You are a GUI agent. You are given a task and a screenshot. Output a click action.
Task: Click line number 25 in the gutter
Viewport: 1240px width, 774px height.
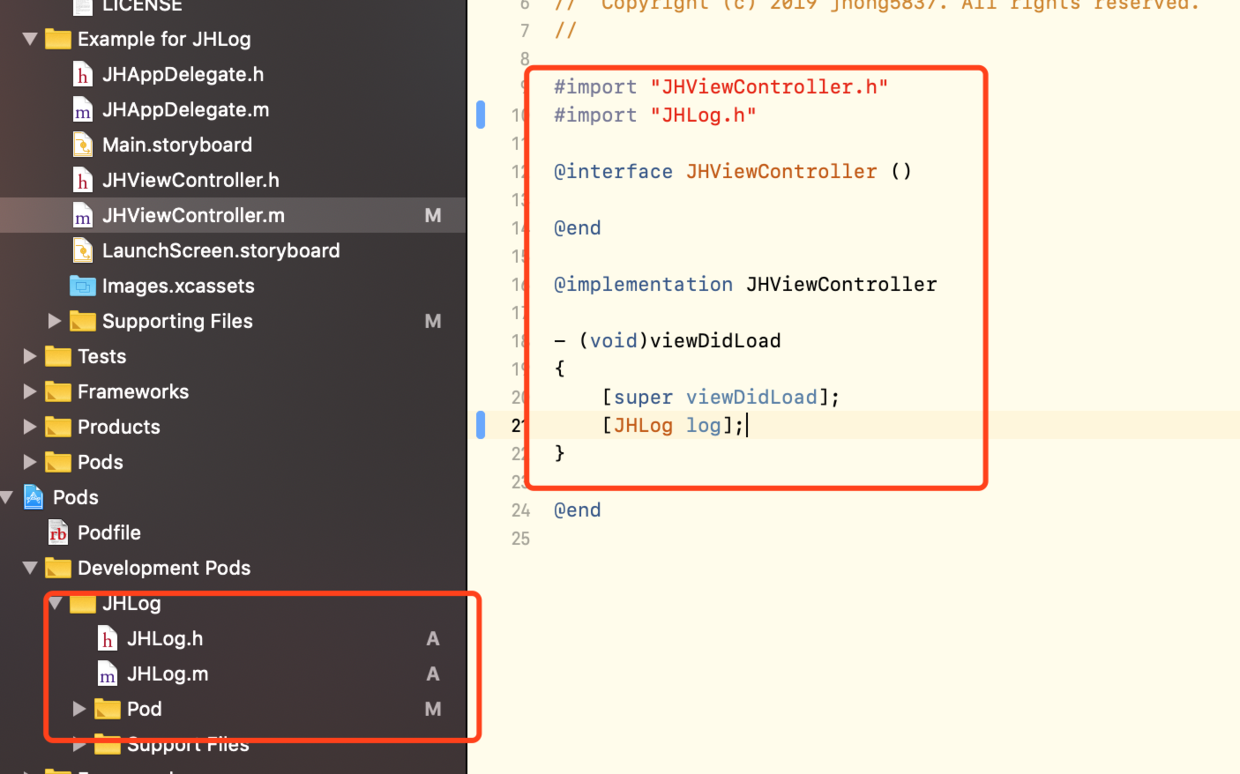pos(520,539)
